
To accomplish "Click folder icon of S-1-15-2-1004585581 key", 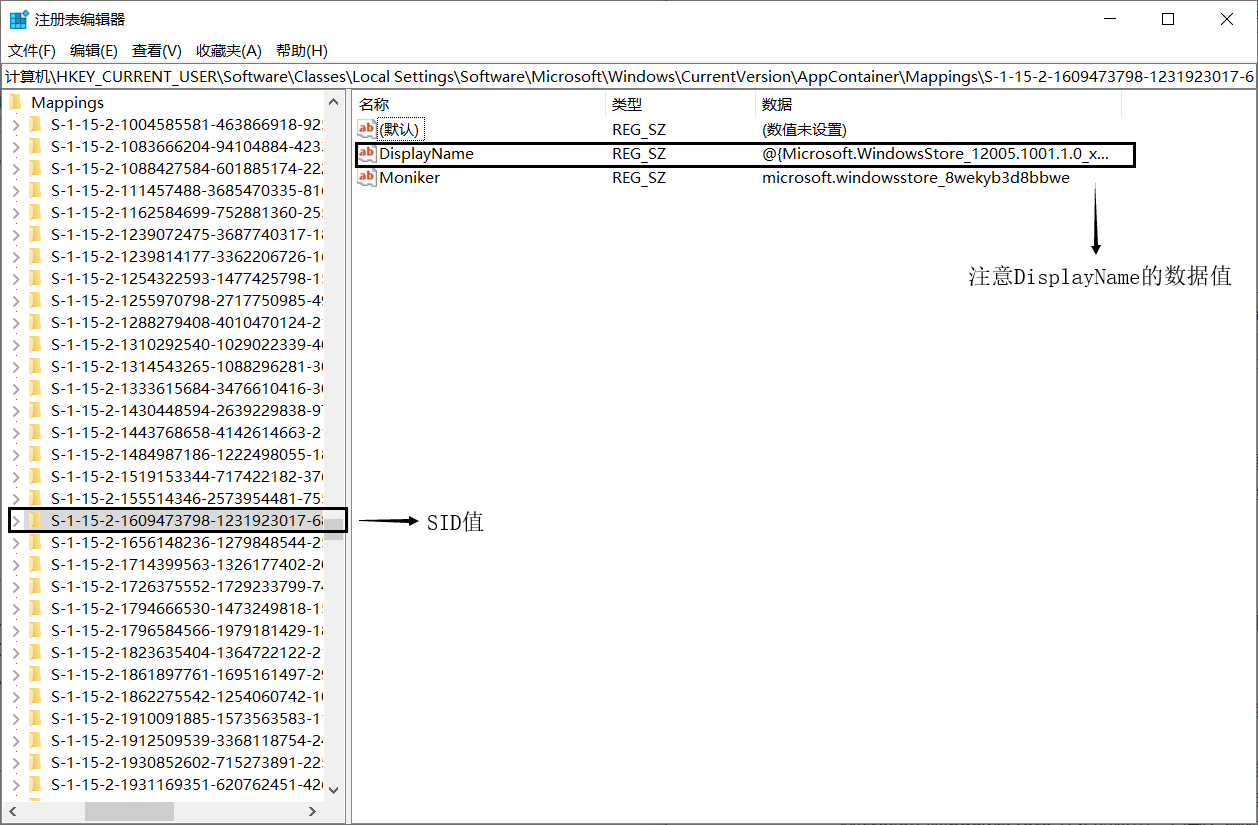I will click(x=36, y=124).
